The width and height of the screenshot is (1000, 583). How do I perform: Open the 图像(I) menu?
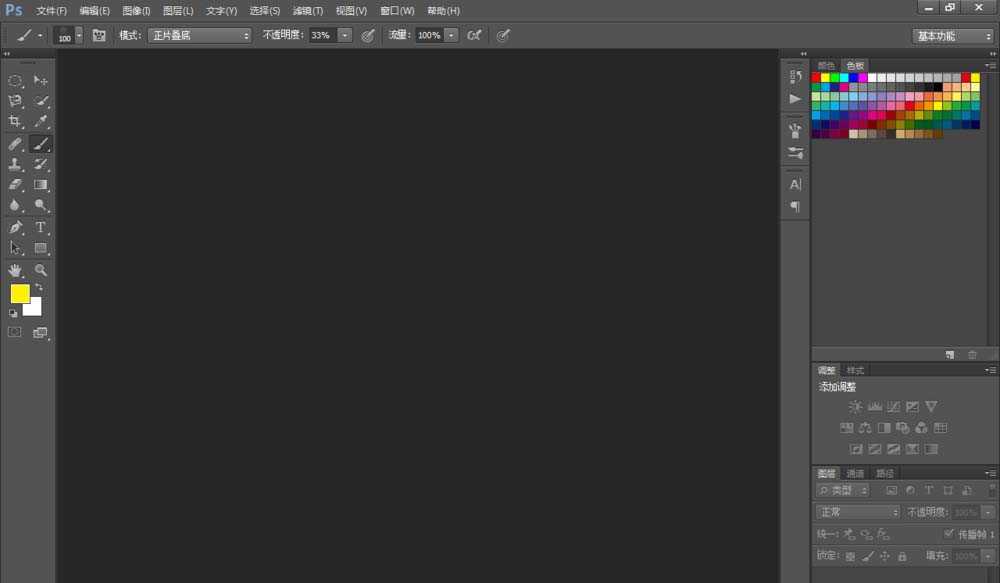coord(136,10)
